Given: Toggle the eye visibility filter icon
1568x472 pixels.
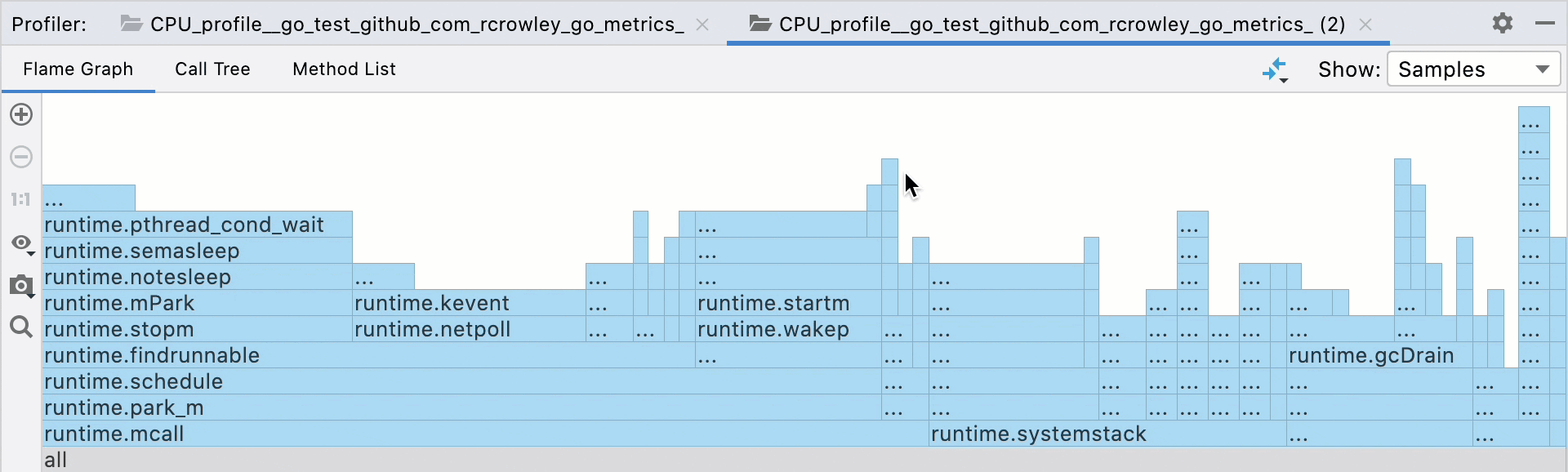Looking at the screenshot, I should click(x=20, y=243).
